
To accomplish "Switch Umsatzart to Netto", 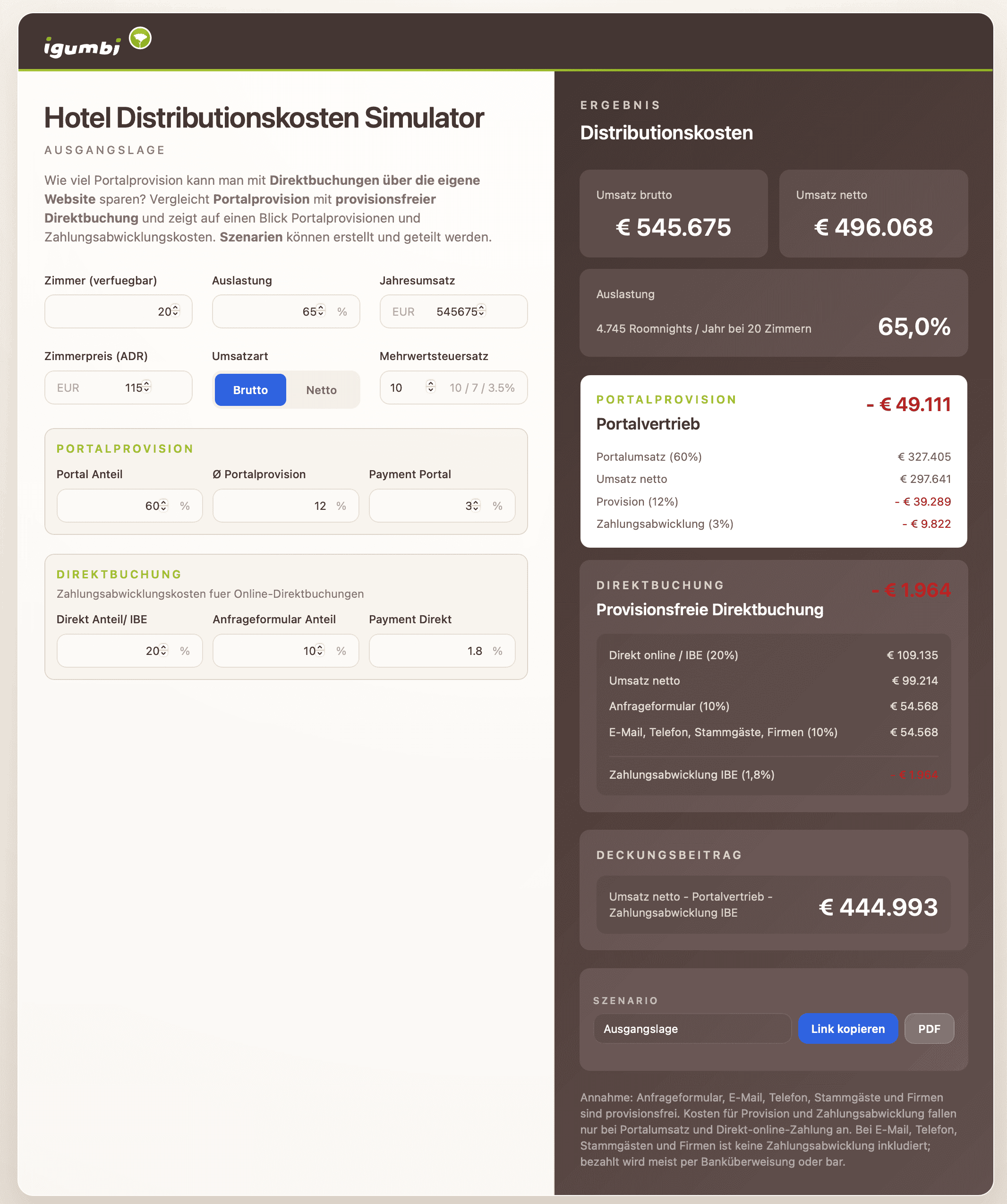I will click(322, 390).
